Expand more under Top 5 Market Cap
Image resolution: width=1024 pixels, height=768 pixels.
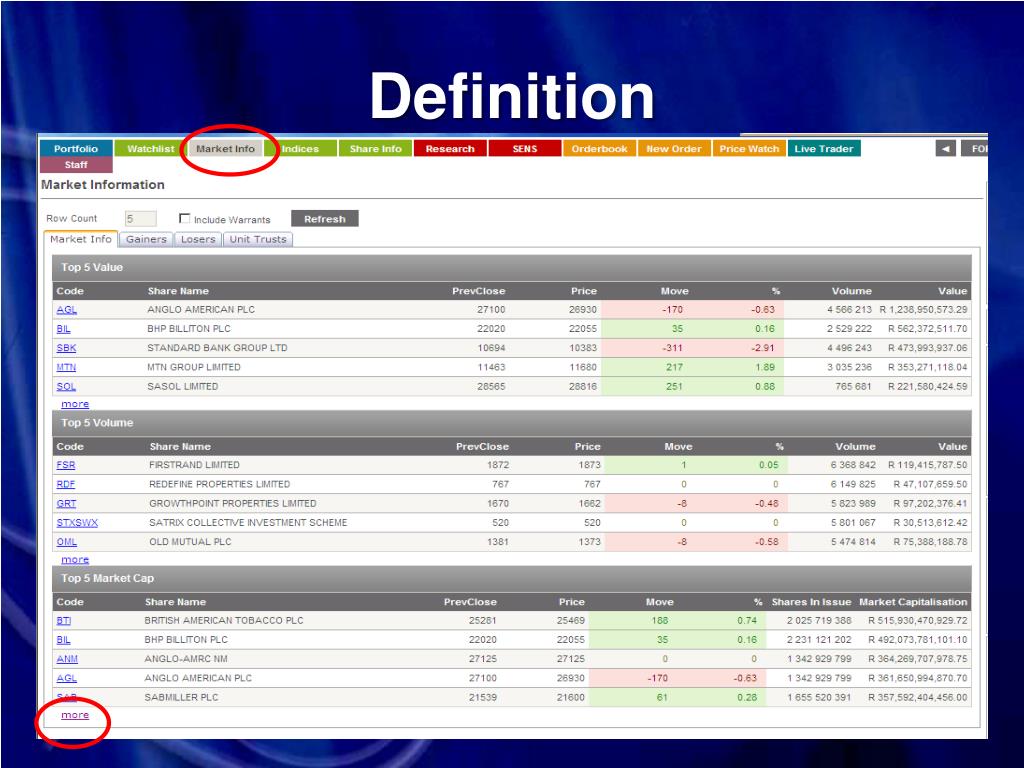[75, 715]
